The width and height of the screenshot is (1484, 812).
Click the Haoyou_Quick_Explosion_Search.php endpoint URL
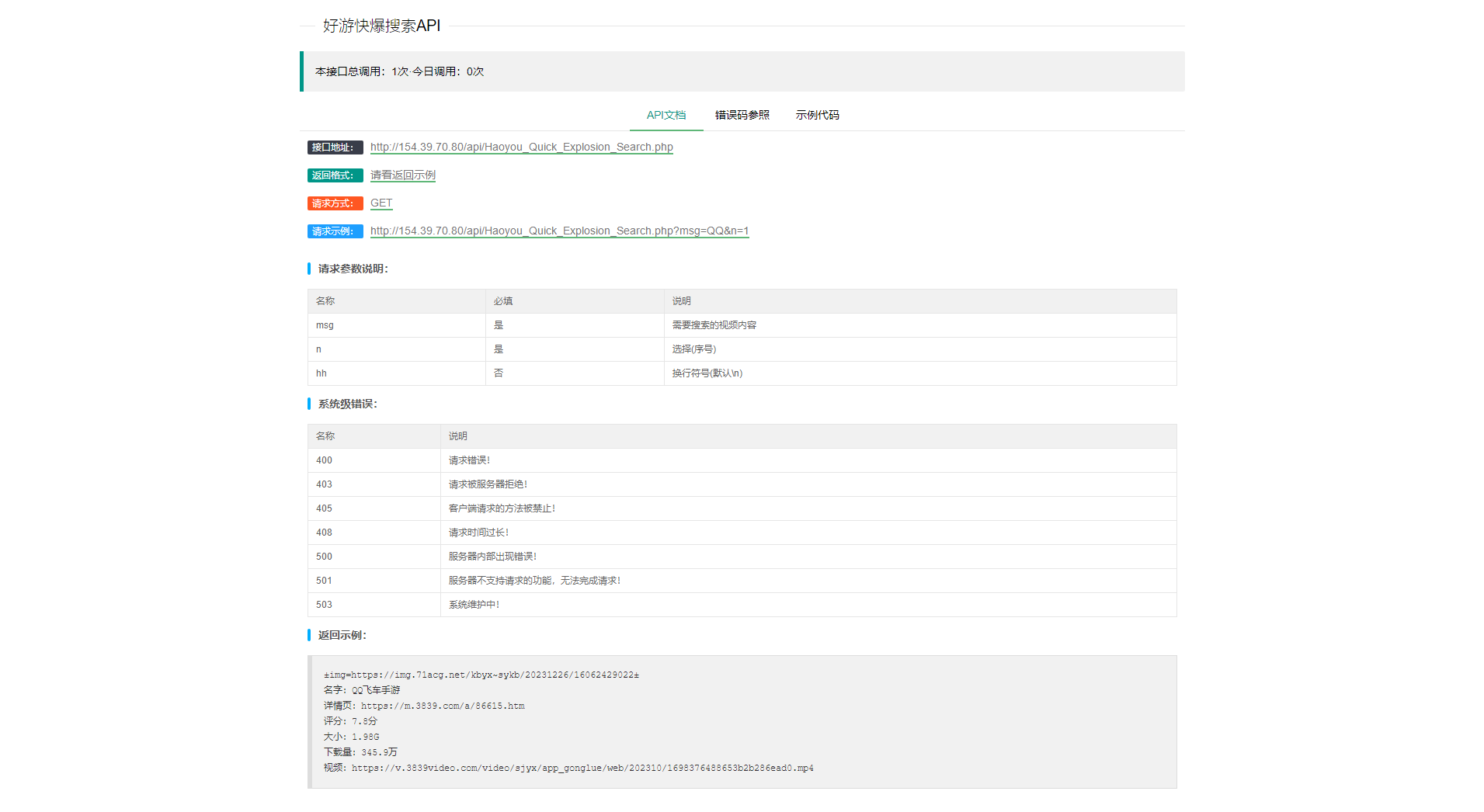pos(521,147)
